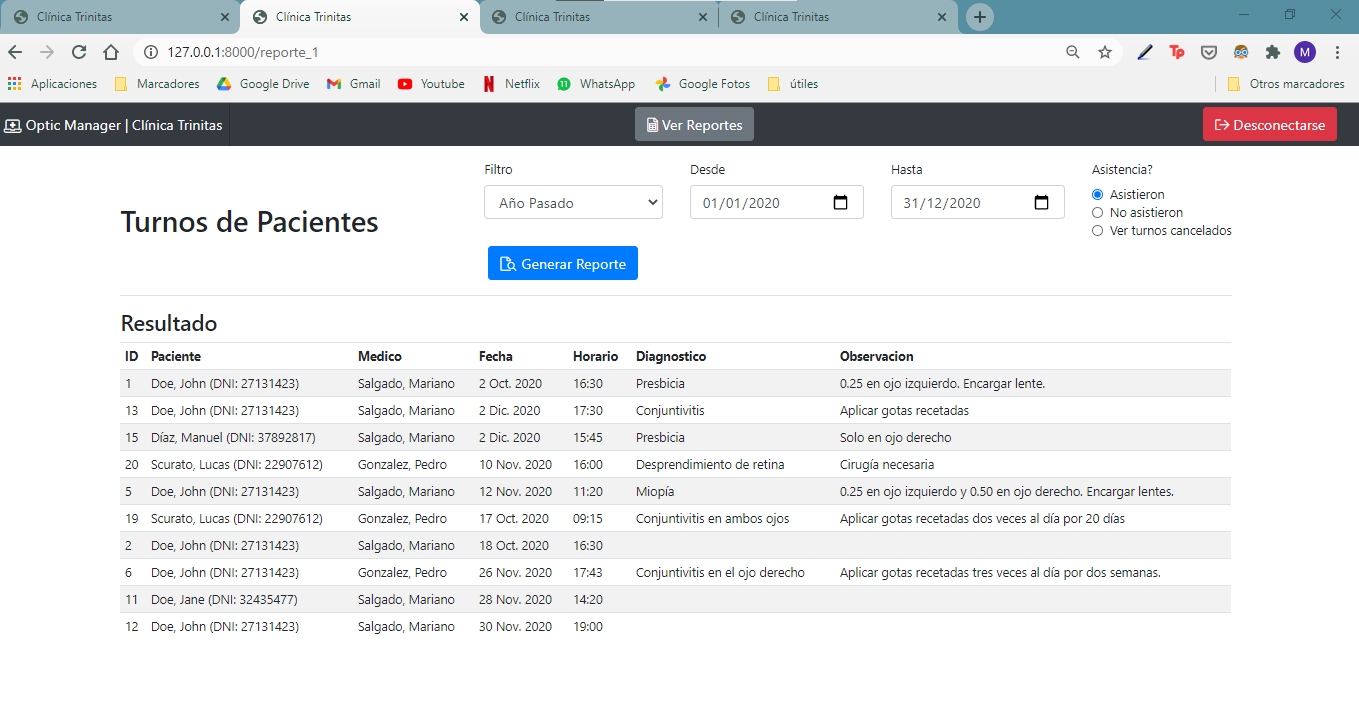Close the fourth Clínica Trinitas tab
1359x728 pixels.
[x=942, y=17]
